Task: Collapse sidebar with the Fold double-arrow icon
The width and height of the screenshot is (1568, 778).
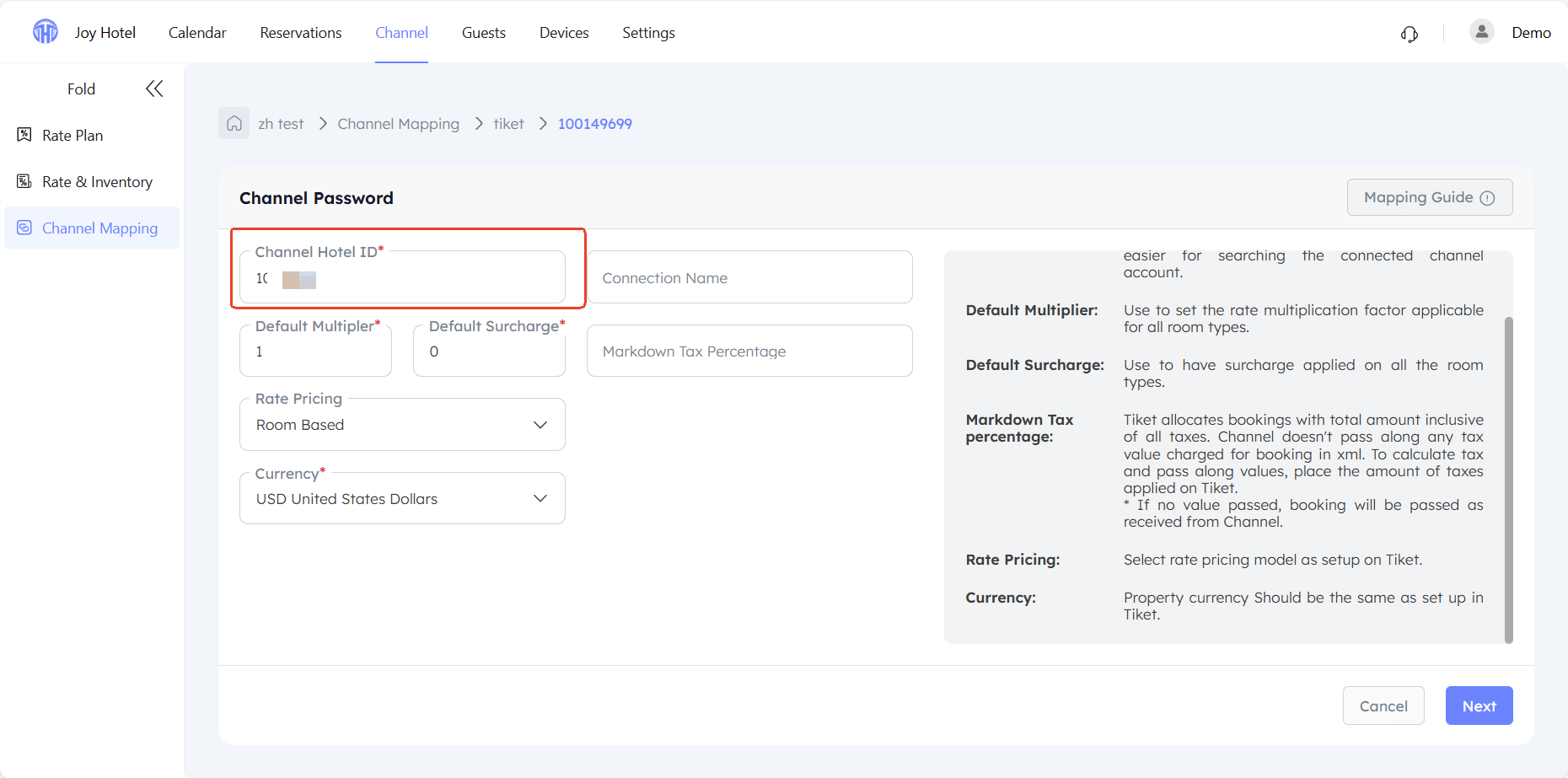Action: [154, 89]
